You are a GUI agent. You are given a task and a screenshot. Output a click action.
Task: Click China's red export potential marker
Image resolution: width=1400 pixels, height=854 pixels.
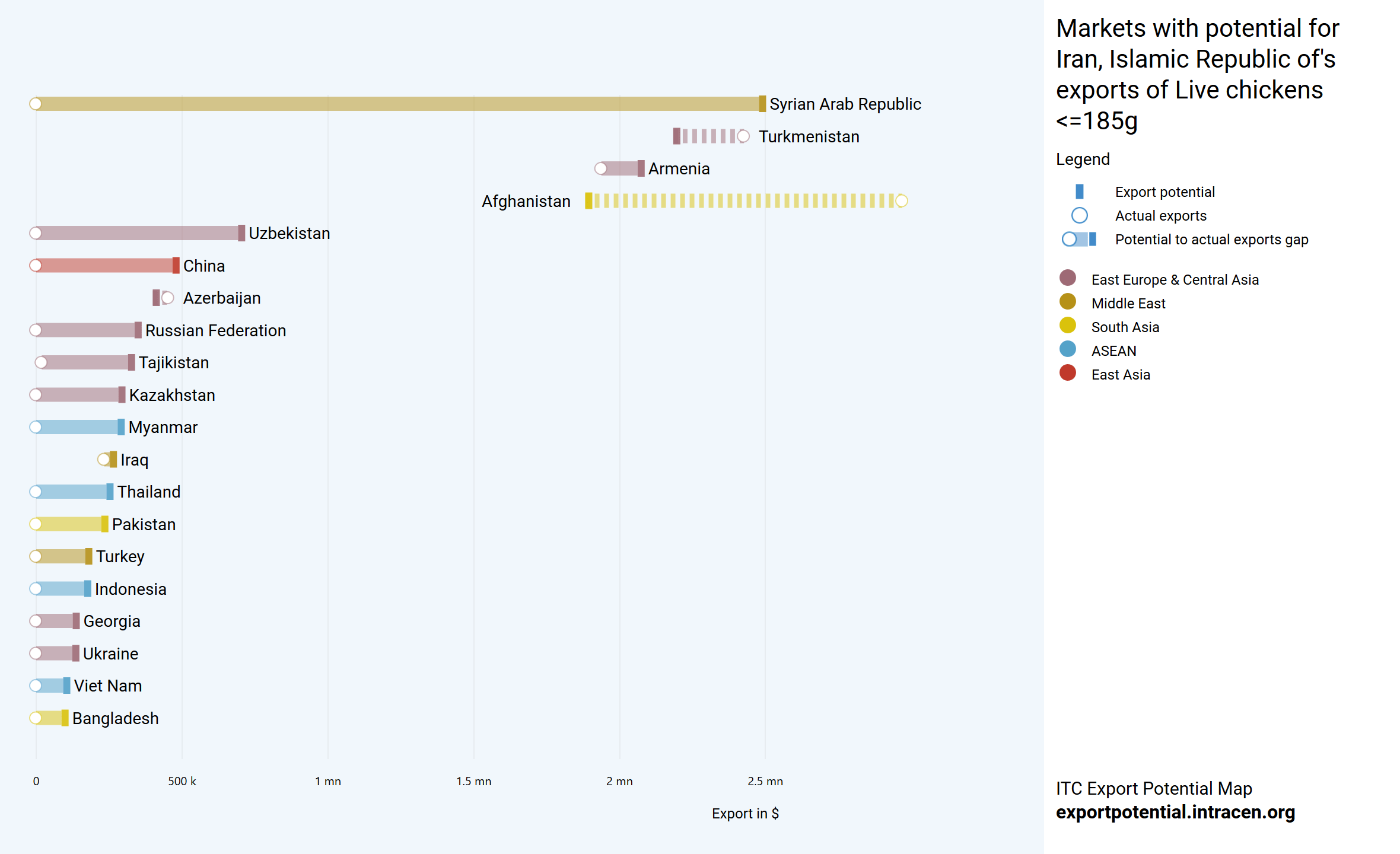(x=176, y=266)
